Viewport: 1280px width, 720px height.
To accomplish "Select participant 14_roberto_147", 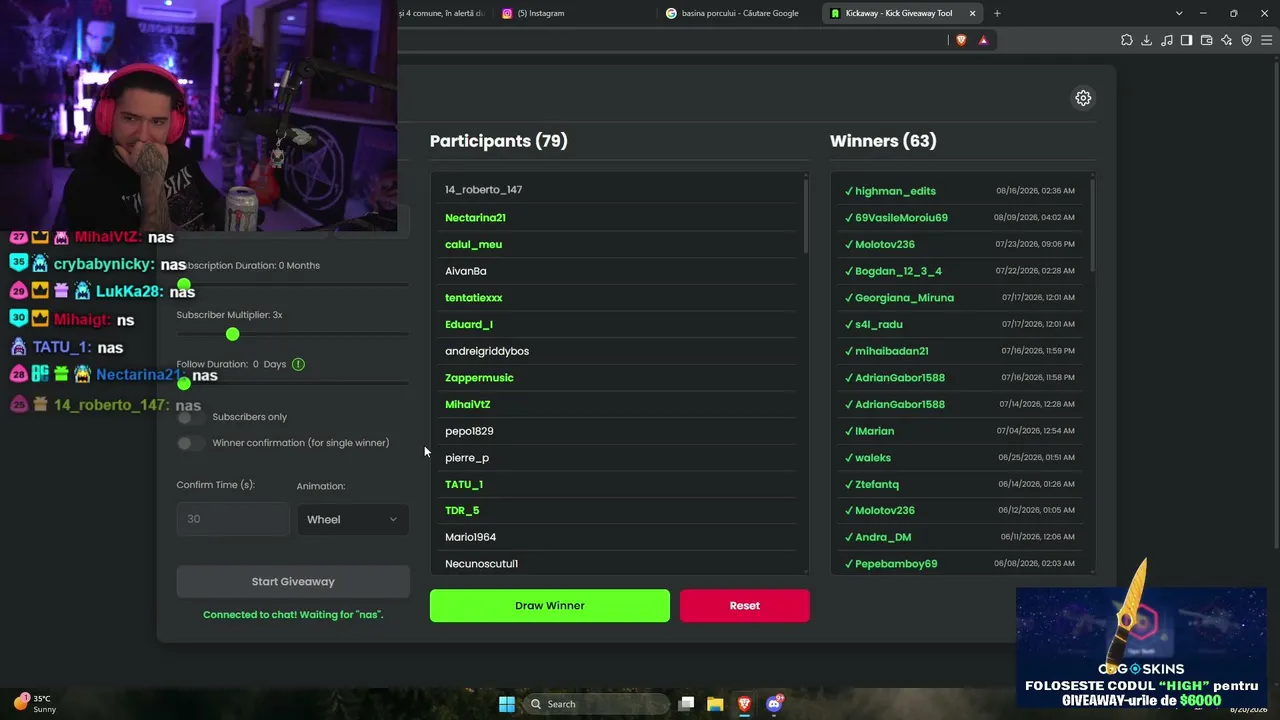I will coord(483,190).
